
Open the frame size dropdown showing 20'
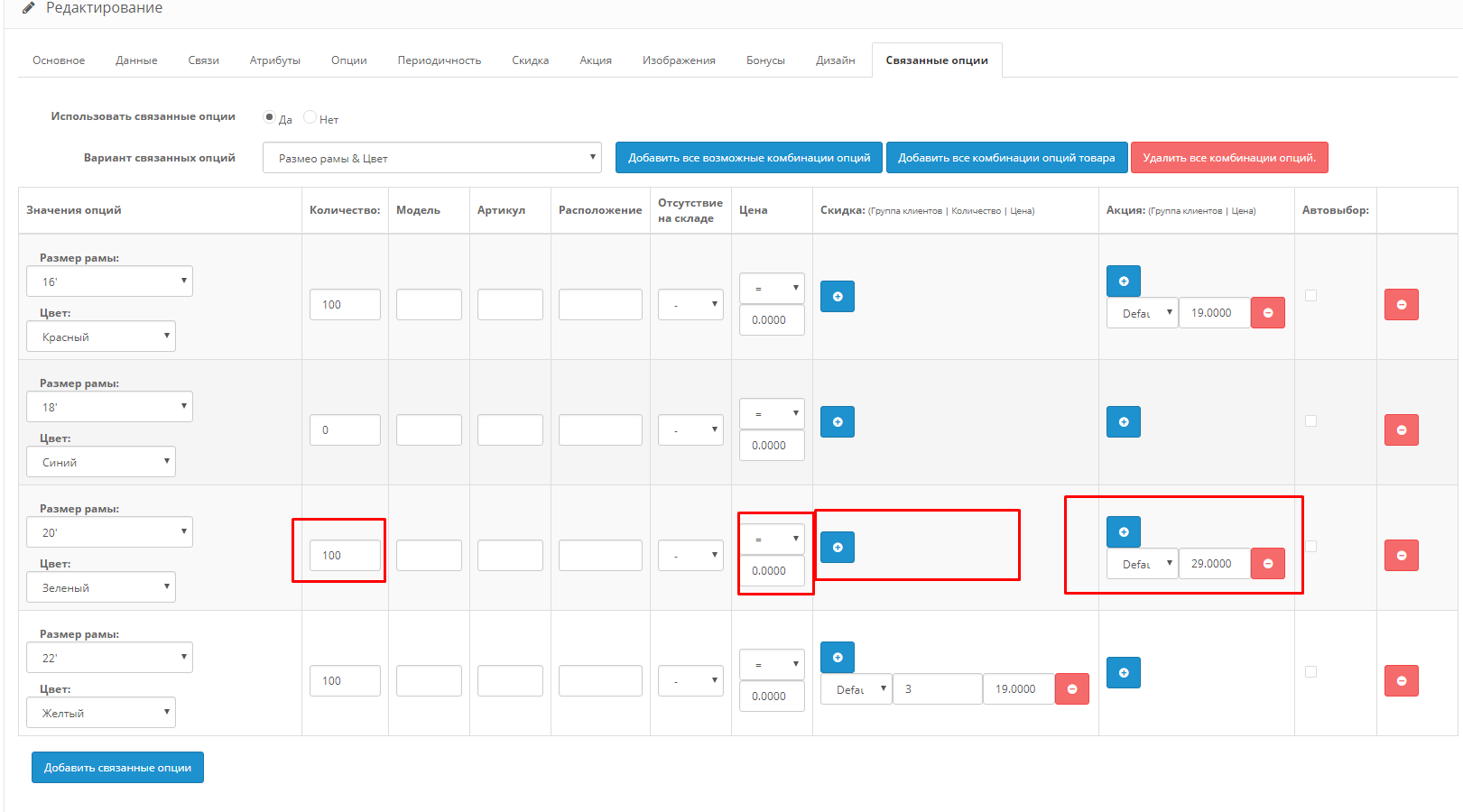(x=109, y=532)
